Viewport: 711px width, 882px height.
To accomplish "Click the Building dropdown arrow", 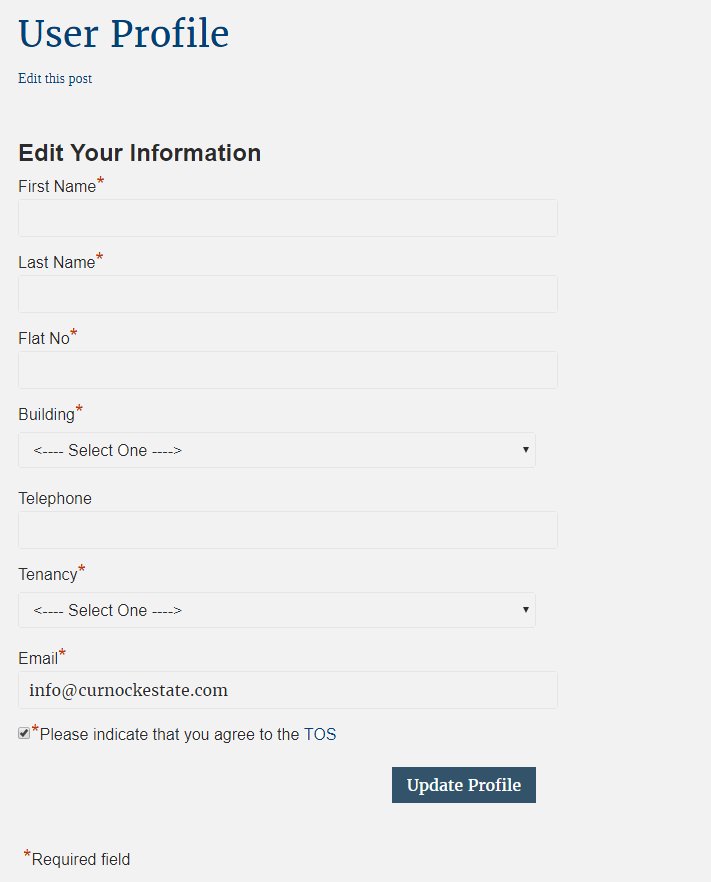I will click(x=526, y=450).
